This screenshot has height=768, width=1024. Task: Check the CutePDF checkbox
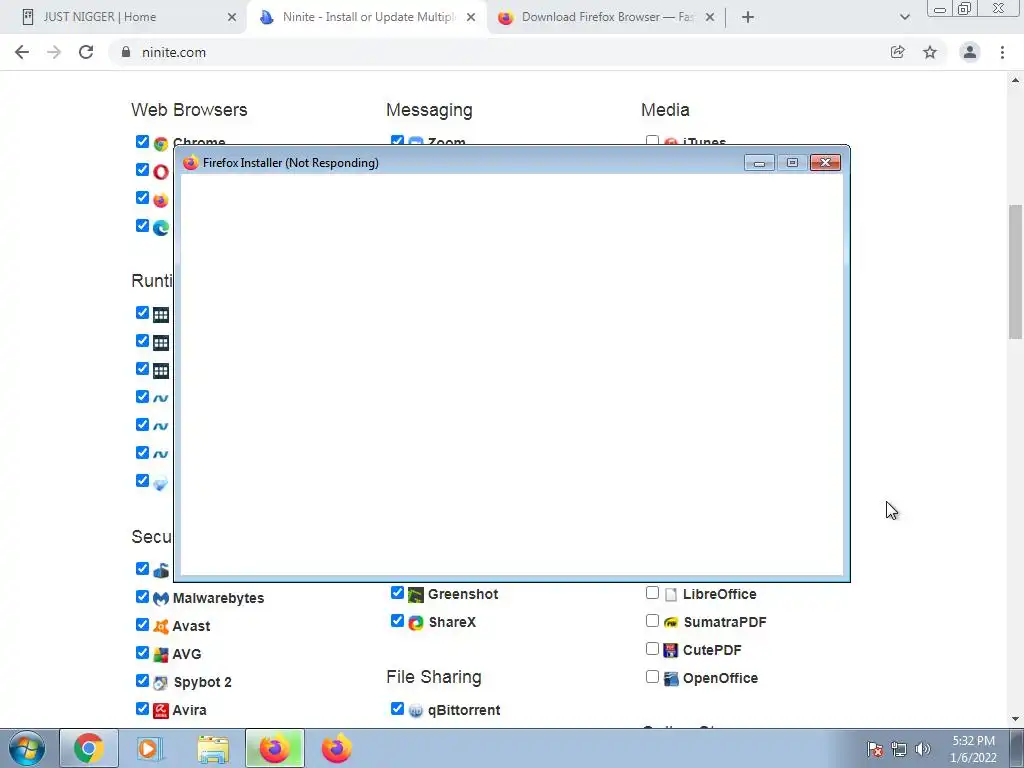(652, 648)
